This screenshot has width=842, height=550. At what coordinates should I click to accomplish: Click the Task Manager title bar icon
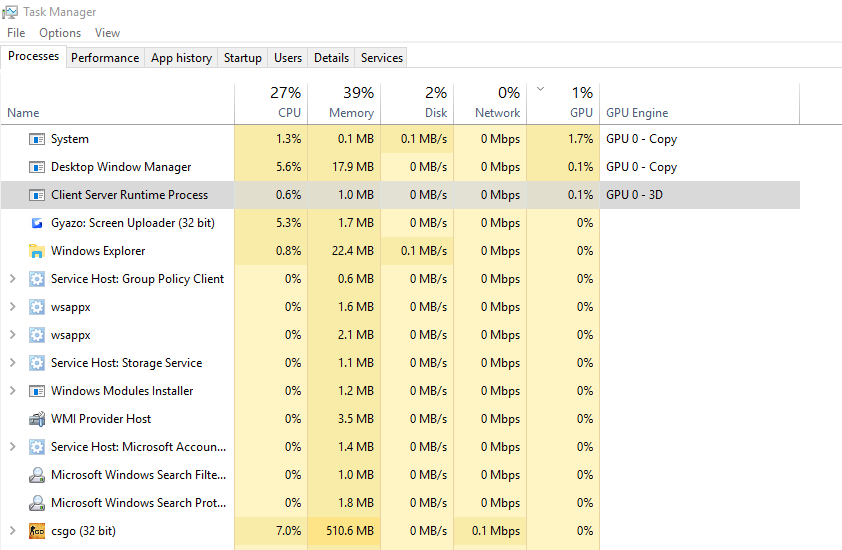[x=10, y=11]
